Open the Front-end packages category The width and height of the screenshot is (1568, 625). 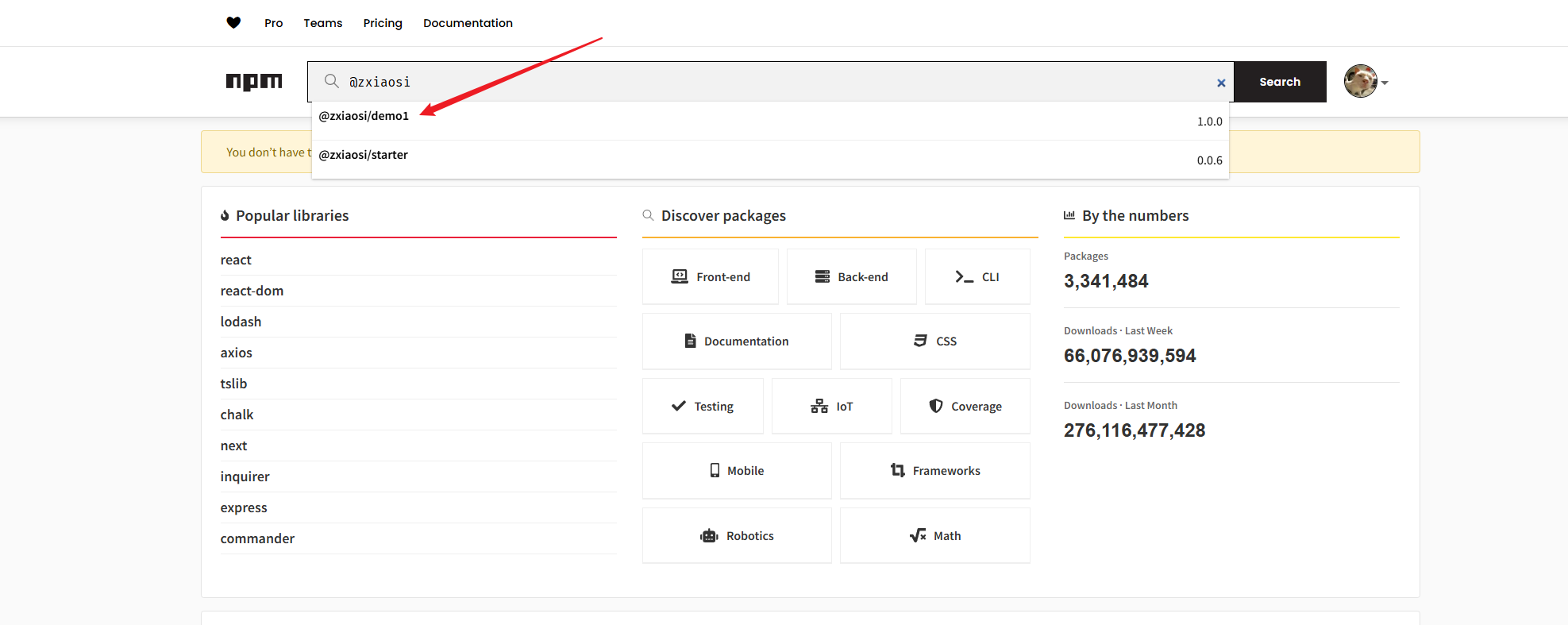pyautogui.click(x=711, y=276)
